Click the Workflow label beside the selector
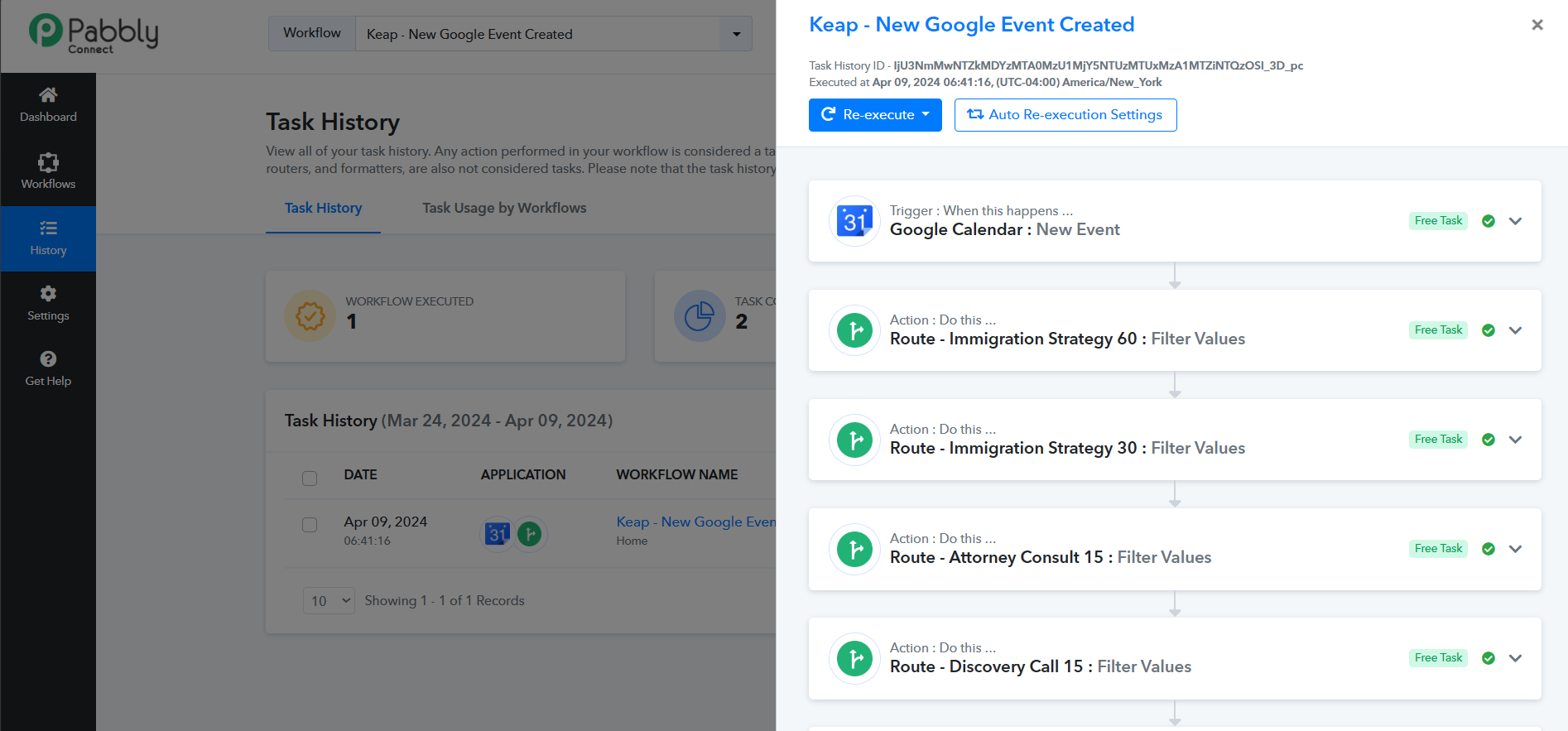 (312, 33)
